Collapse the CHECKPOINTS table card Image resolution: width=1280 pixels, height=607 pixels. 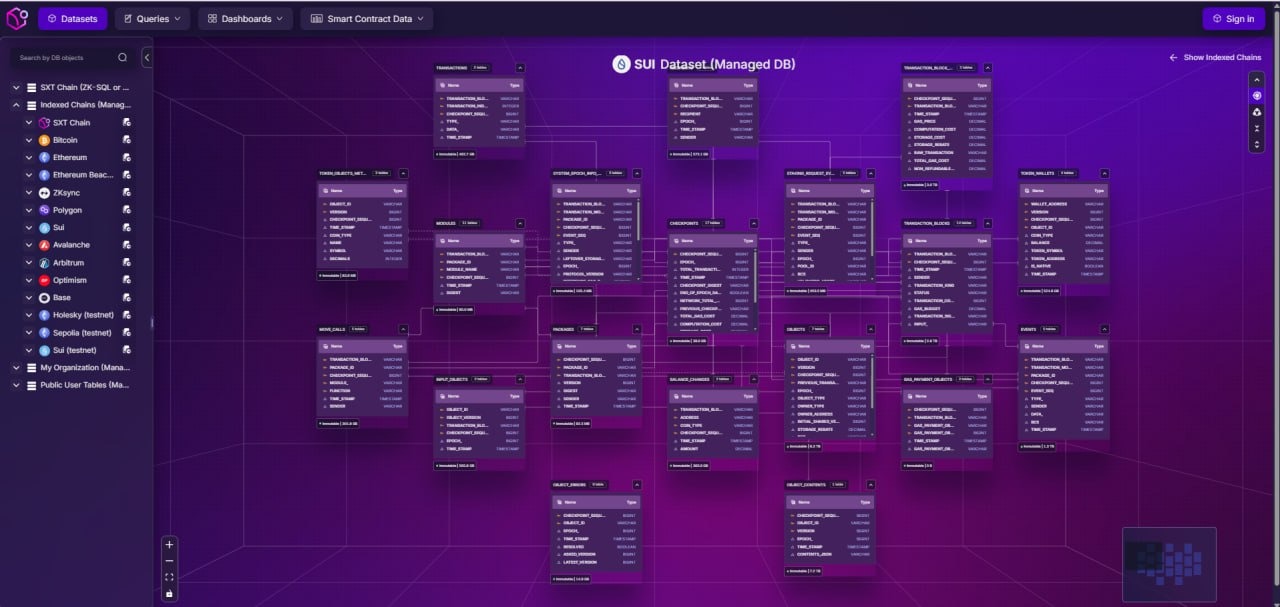[753, 223]
